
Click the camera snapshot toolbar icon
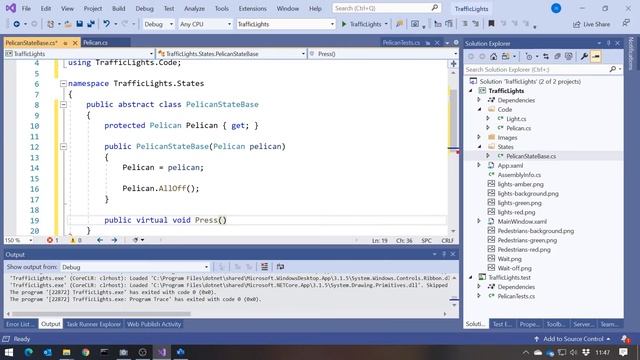pyautogui.click(x=415, y=24)
